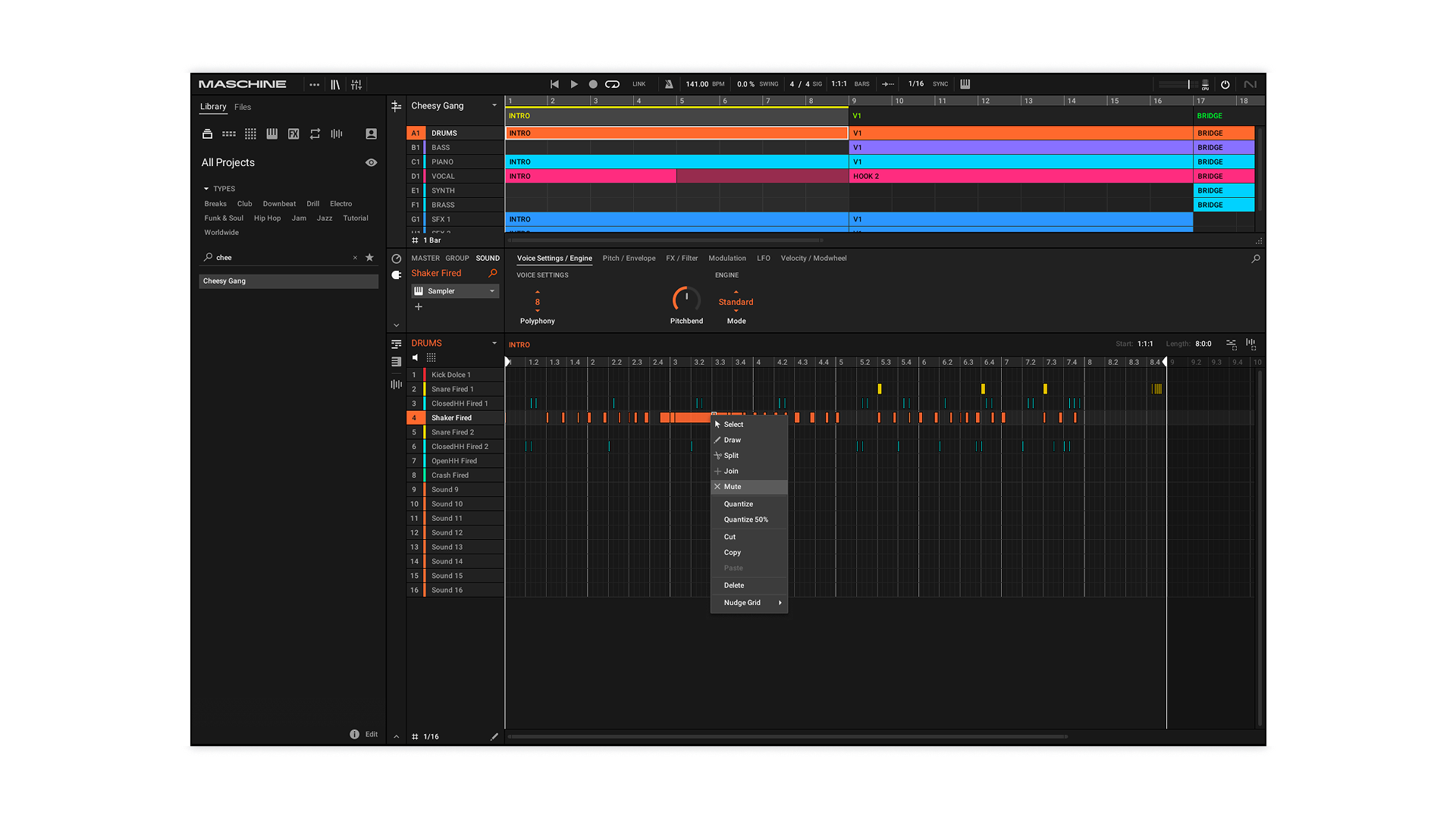Open the Sampler plug-in dropdown
Viewport: 1456px width, 819px height.
pos(492,291)
